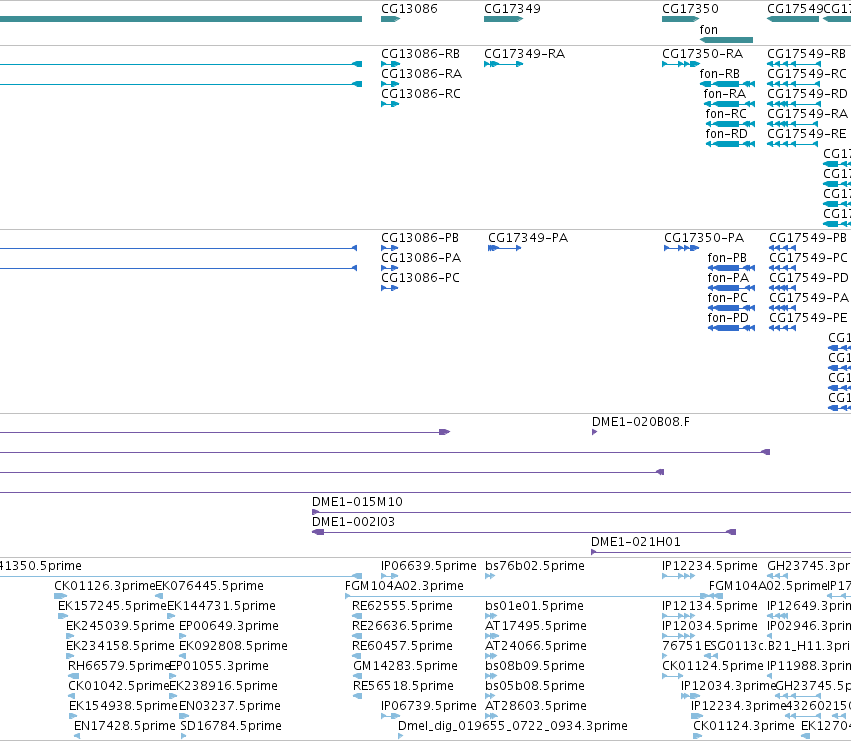851x741 pixels.
Task: Open EST EK245039.5prime
Action: pyautogui.click(x=120, y=626)
